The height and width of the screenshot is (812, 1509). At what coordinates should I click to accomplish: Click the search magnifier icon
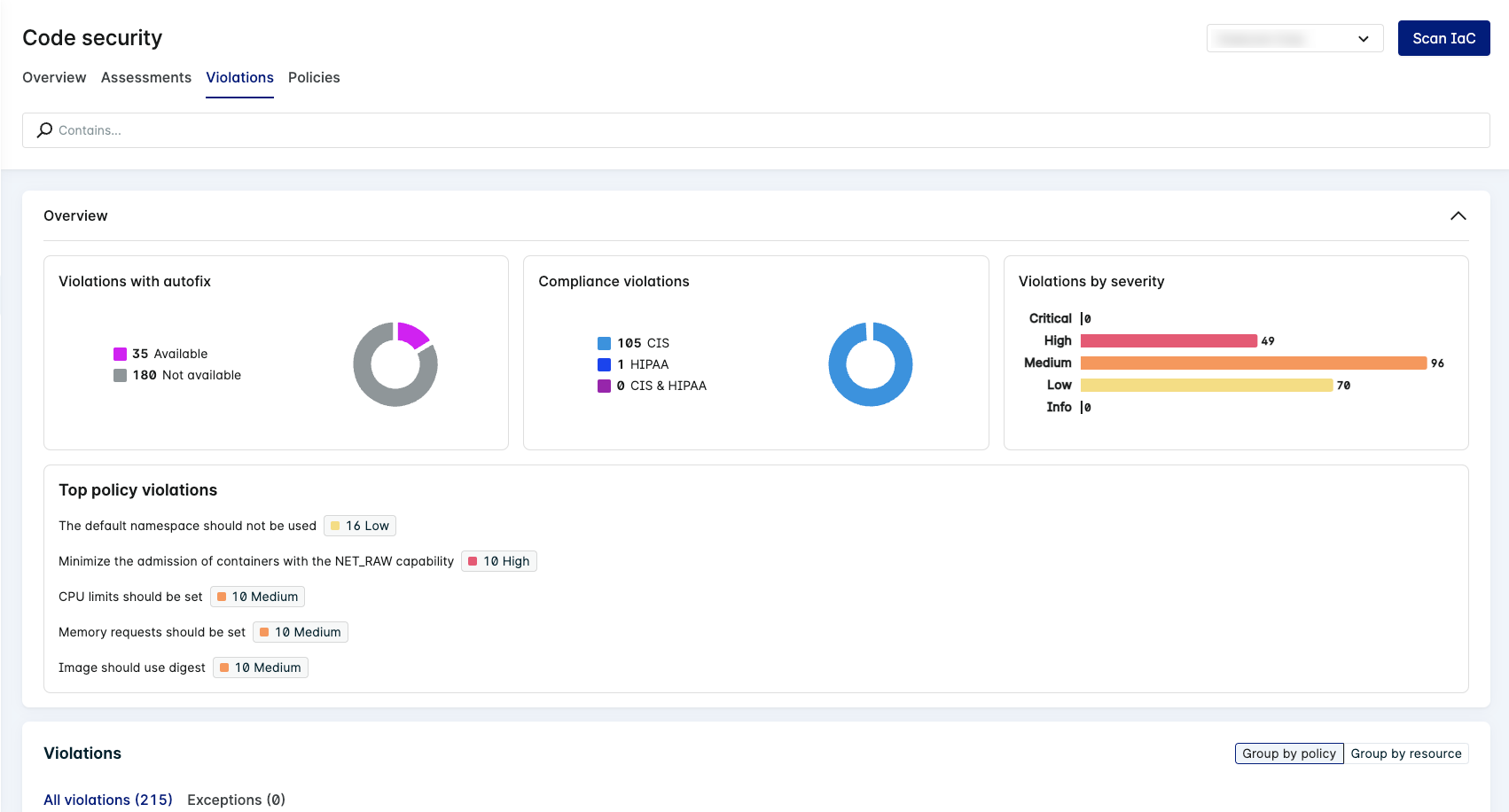click(44, 130)
